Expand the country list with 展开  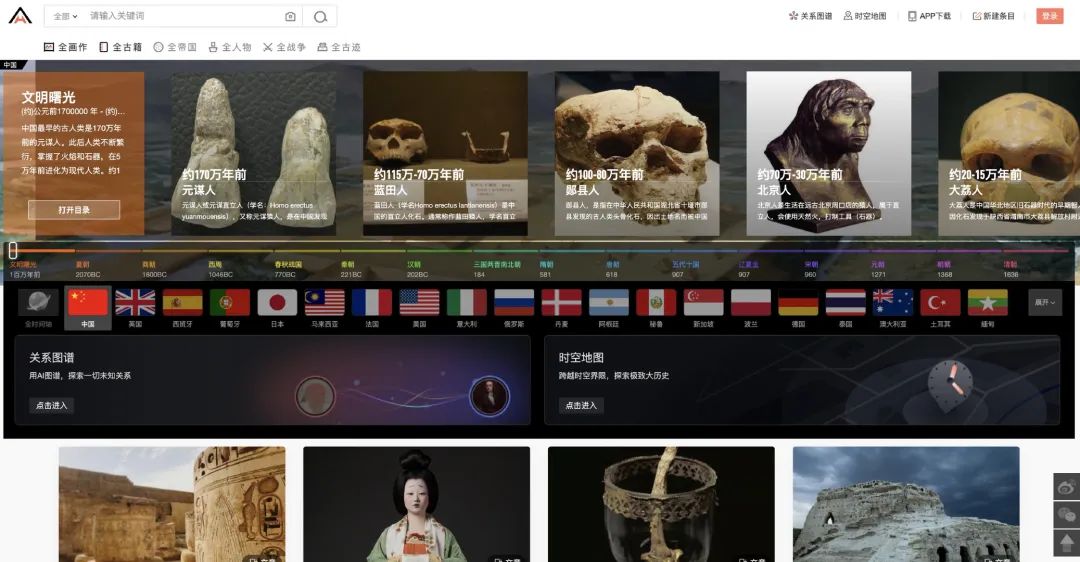click(1044, 302)
